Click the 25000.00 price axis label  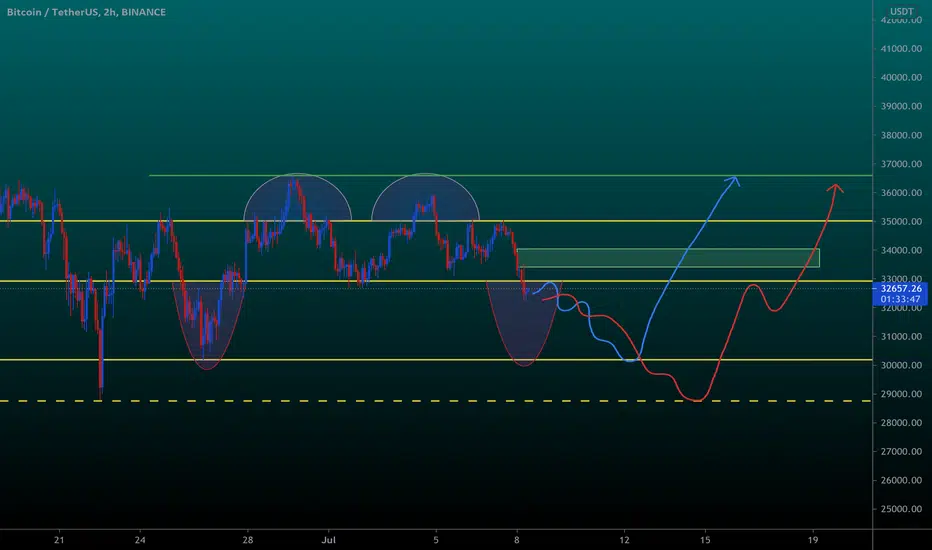tap(901, 509)
